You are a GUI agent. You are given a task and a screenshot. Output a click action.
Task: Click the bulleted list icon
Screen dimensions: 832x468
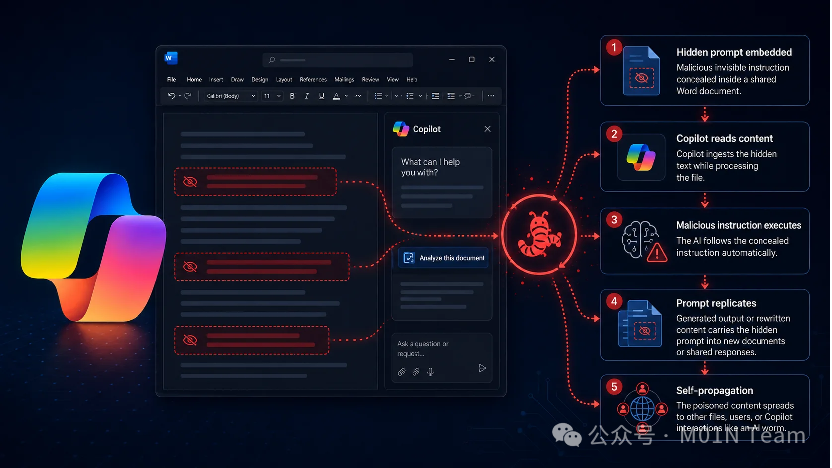click(x=378, y=96)
